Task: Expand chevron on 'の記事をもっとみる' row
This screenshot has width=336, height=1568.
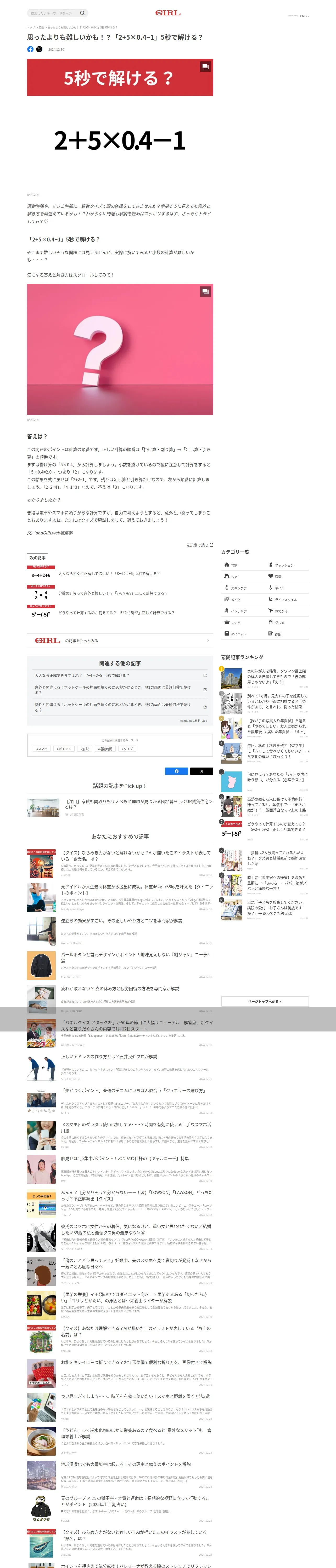Action: pos(208,640)
